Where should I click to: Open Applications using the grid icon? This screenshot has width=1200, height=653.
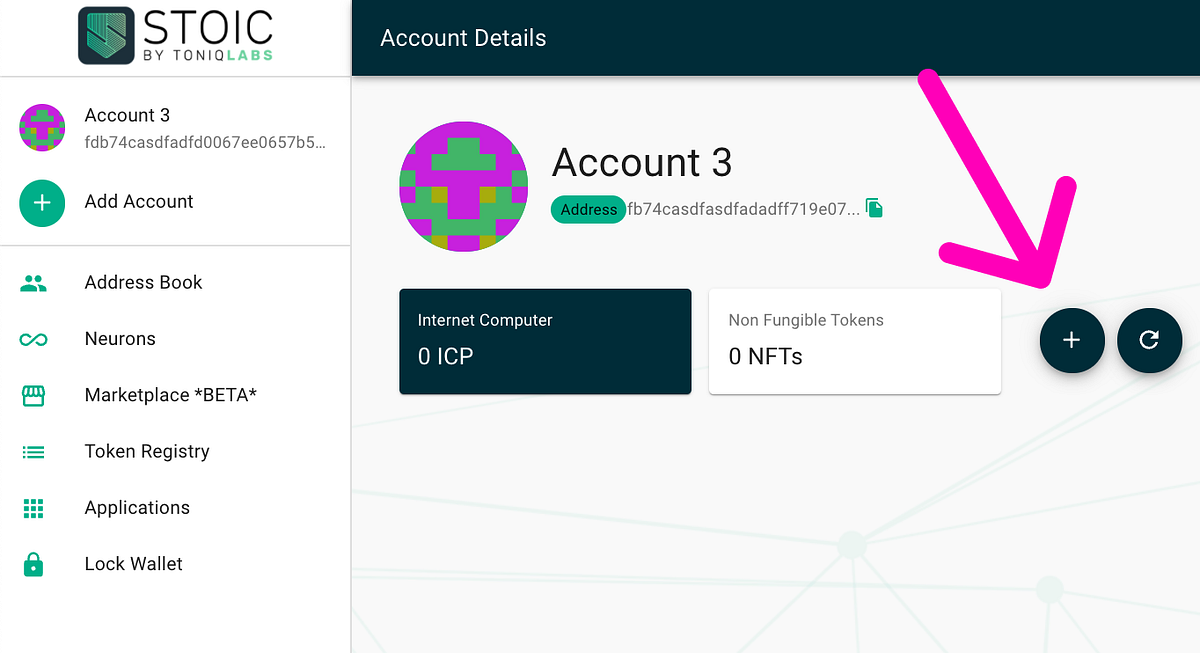[33, 507]
